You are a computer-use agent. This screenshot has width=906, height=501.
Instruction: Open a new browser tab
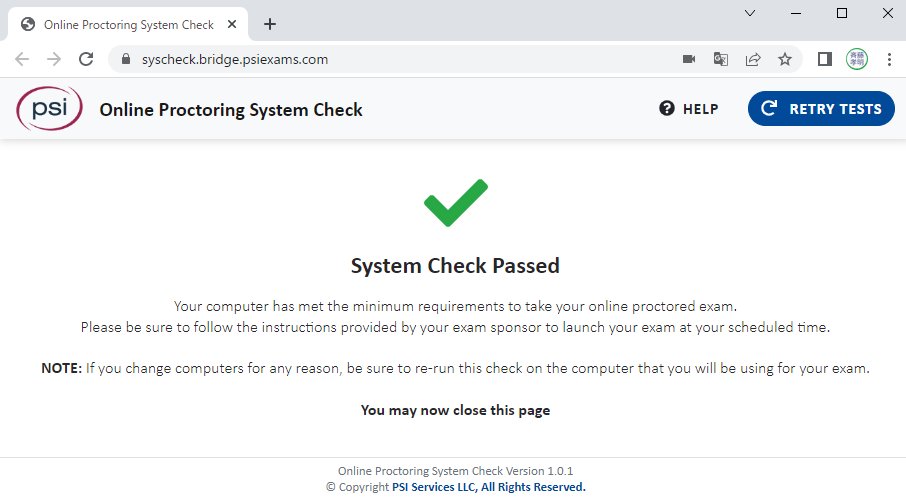coord(270,24)
